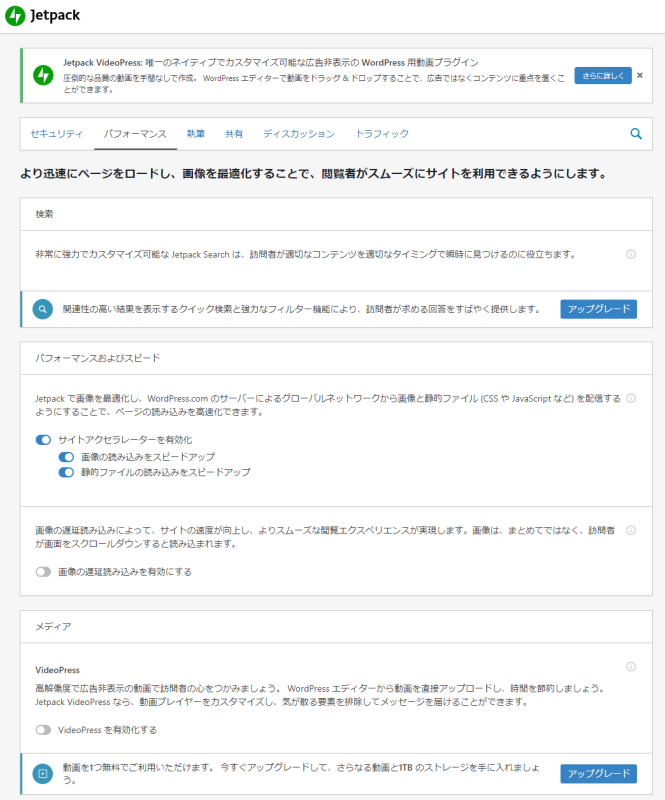Dismiss the VideoPress banner with the X
This screenshot has height=800, width=665.
[640, 76]
